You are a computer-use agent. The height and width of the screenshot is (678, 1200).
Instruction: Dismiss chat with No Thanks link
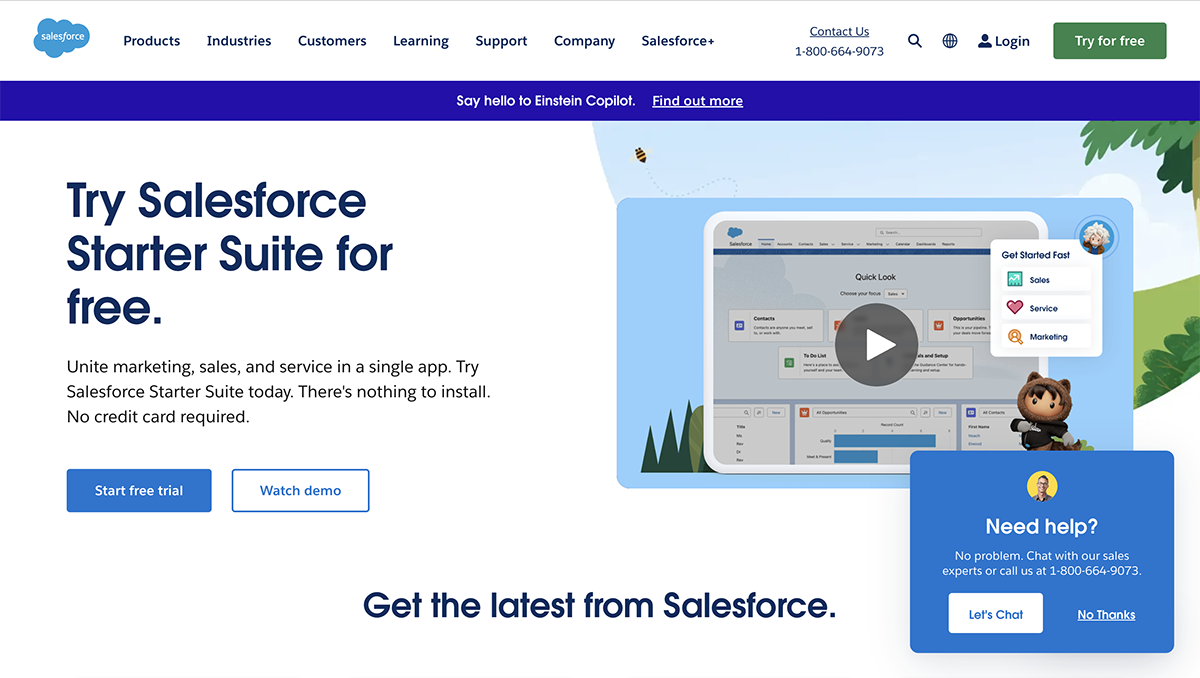(x=1106, y=615)
